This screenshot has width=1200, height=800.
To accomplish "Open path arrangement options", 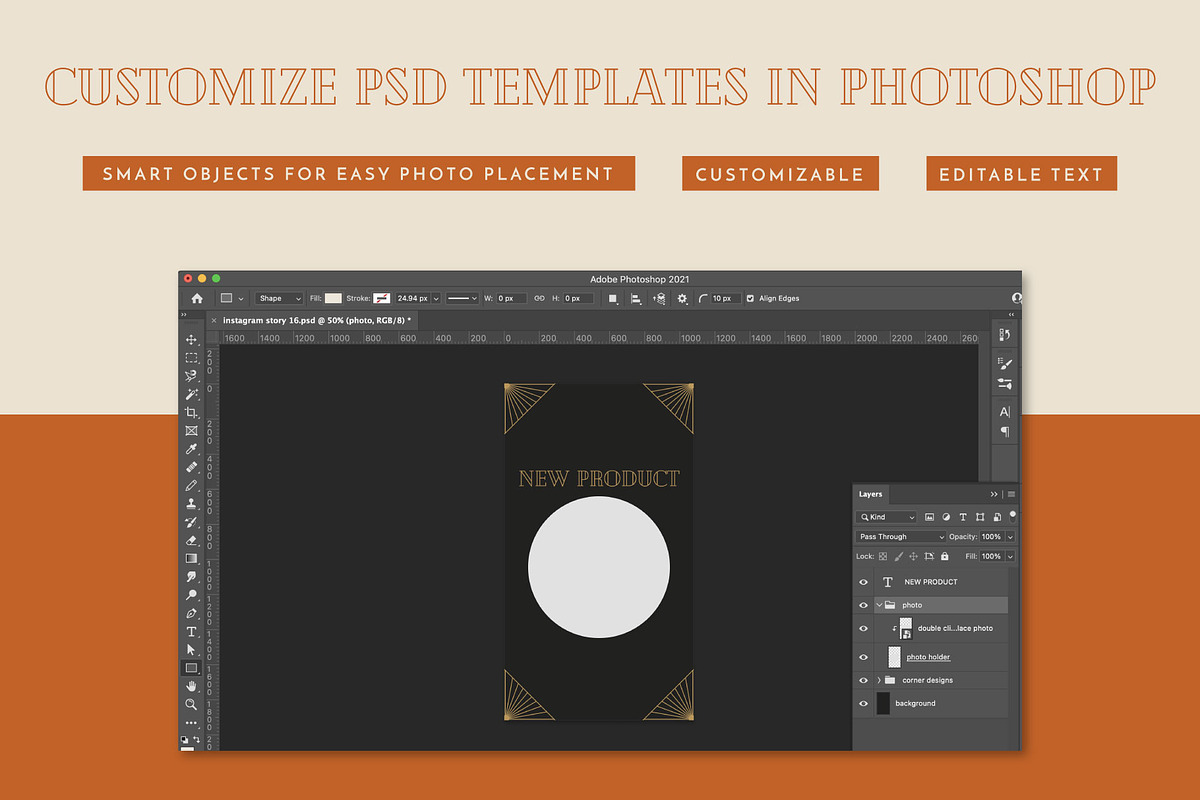I will point(659,298).
